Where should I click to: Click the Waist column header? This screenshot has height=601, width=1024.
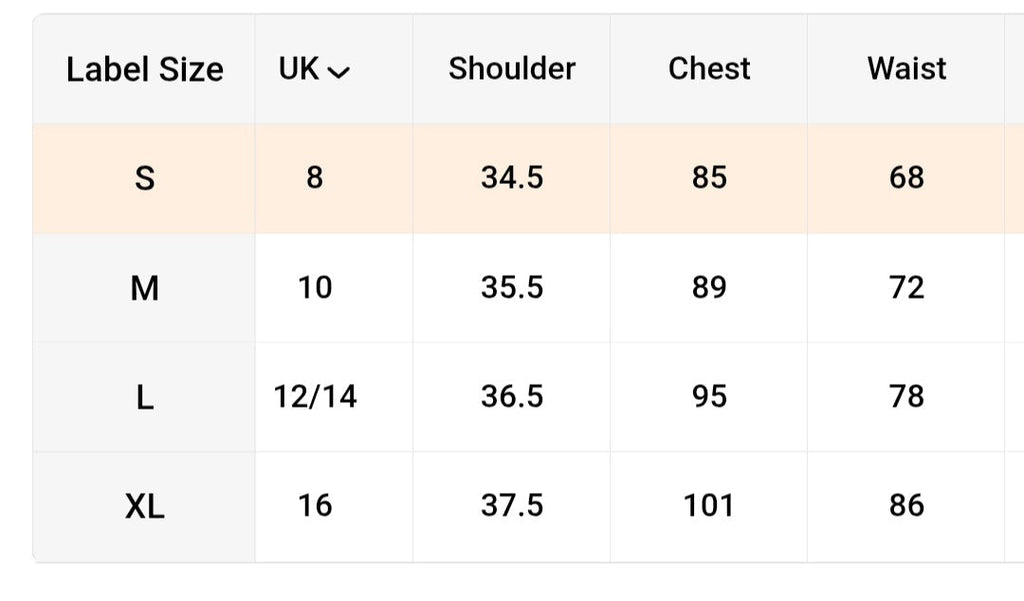tap(906, 69)
